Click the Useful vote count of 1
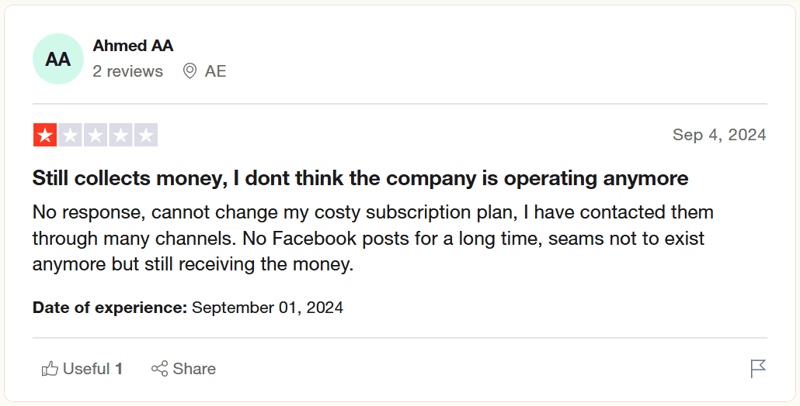Image resolution: width=800 pixels, height=406 pixels. click(118, 369)
